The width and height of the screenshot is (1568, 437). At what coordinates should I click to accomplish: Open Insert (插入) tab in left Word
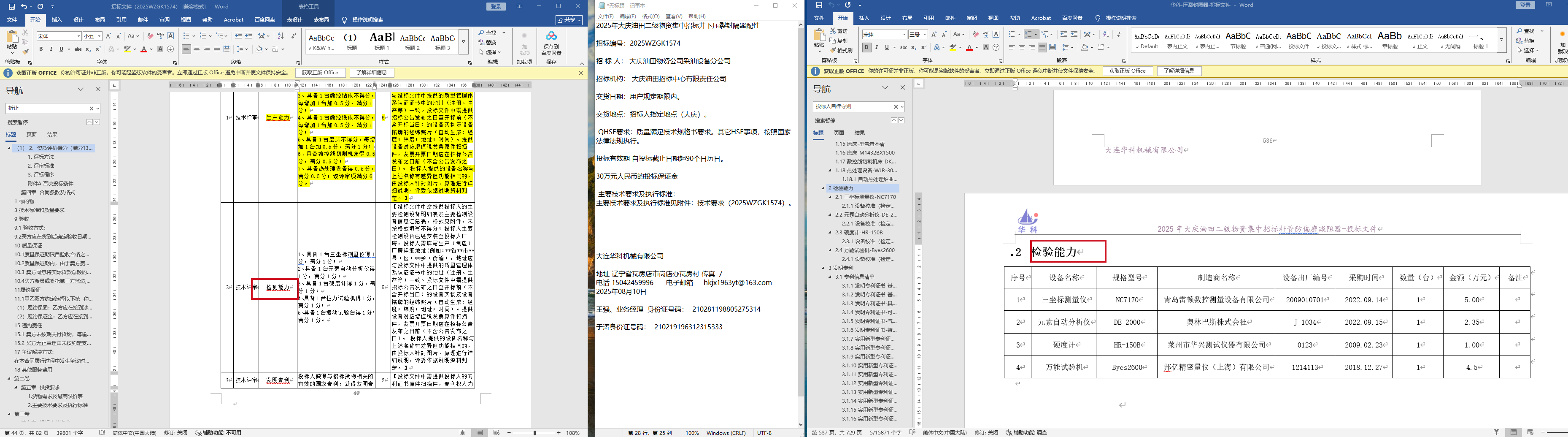(57, 19)
